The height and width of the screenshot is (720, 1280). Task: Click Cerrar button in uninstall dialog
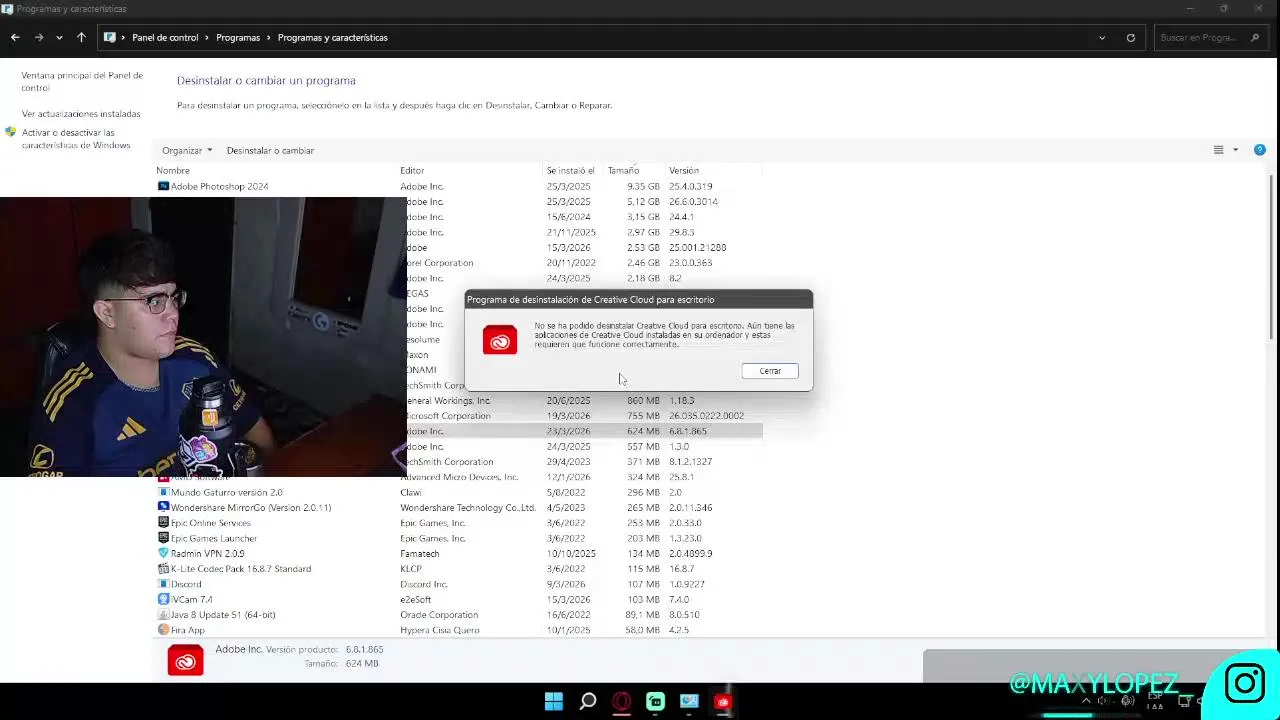coord(770,371)
